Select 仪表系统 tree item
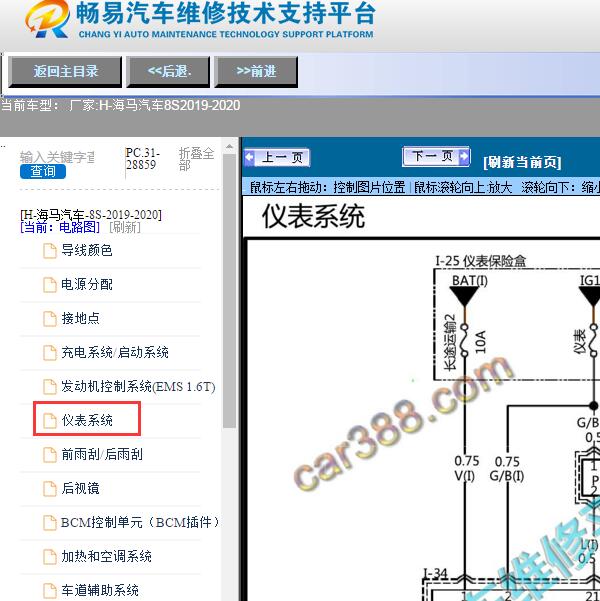 (x=87, y=420)
